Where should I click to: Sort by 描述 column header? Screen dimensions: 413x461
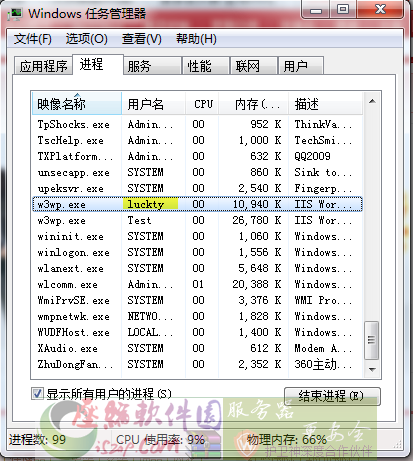(326, 104)
